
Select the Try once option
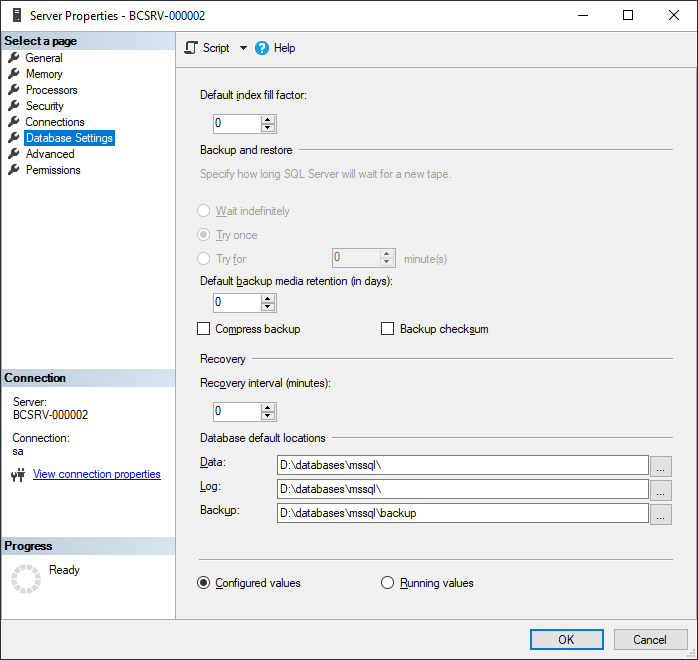tap(203, 235)
